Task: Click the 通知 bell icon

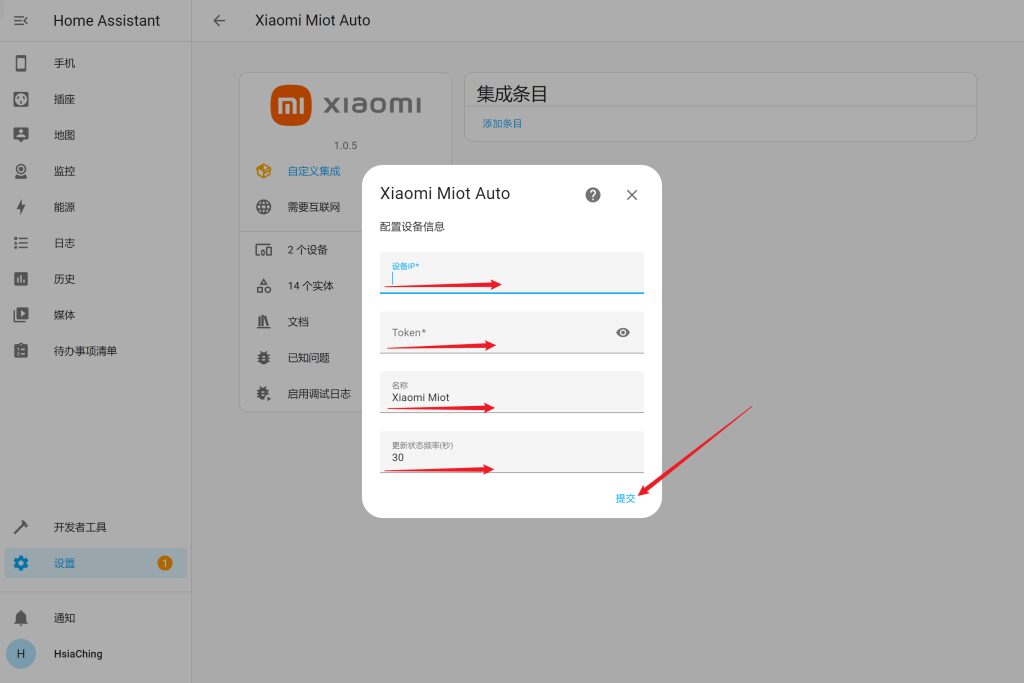Action: click(x=21, y=618)
